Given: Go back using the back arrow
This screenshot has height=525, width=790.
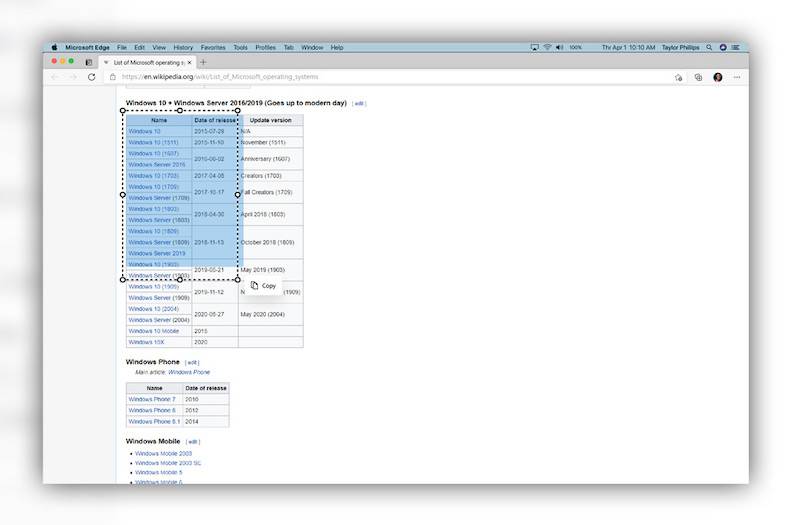Looking at the screenshot, I should [x=55, y=77].
